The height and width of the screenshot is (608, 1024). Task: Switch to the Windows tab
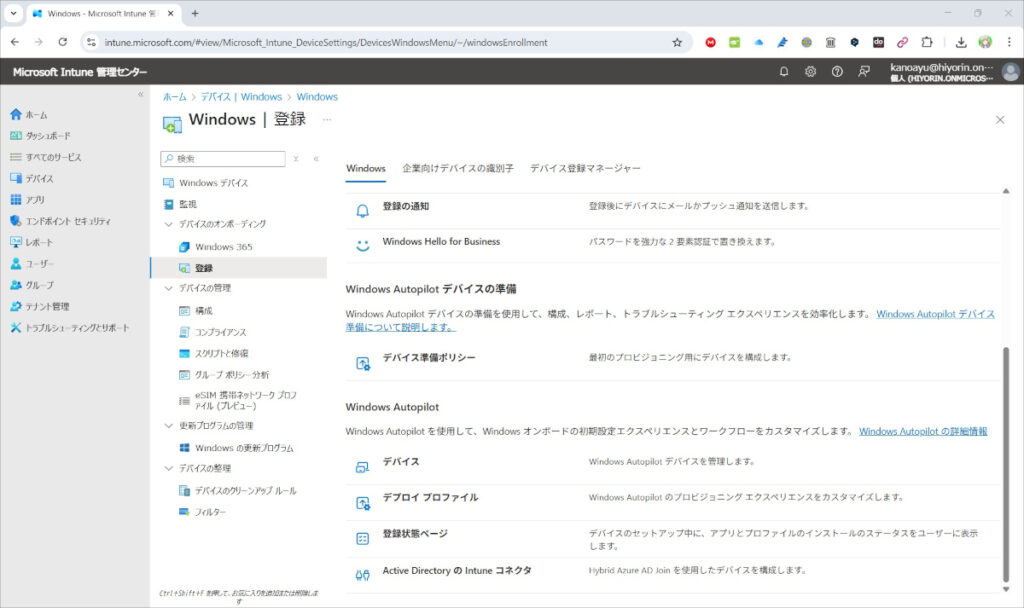tap(366, 168)
